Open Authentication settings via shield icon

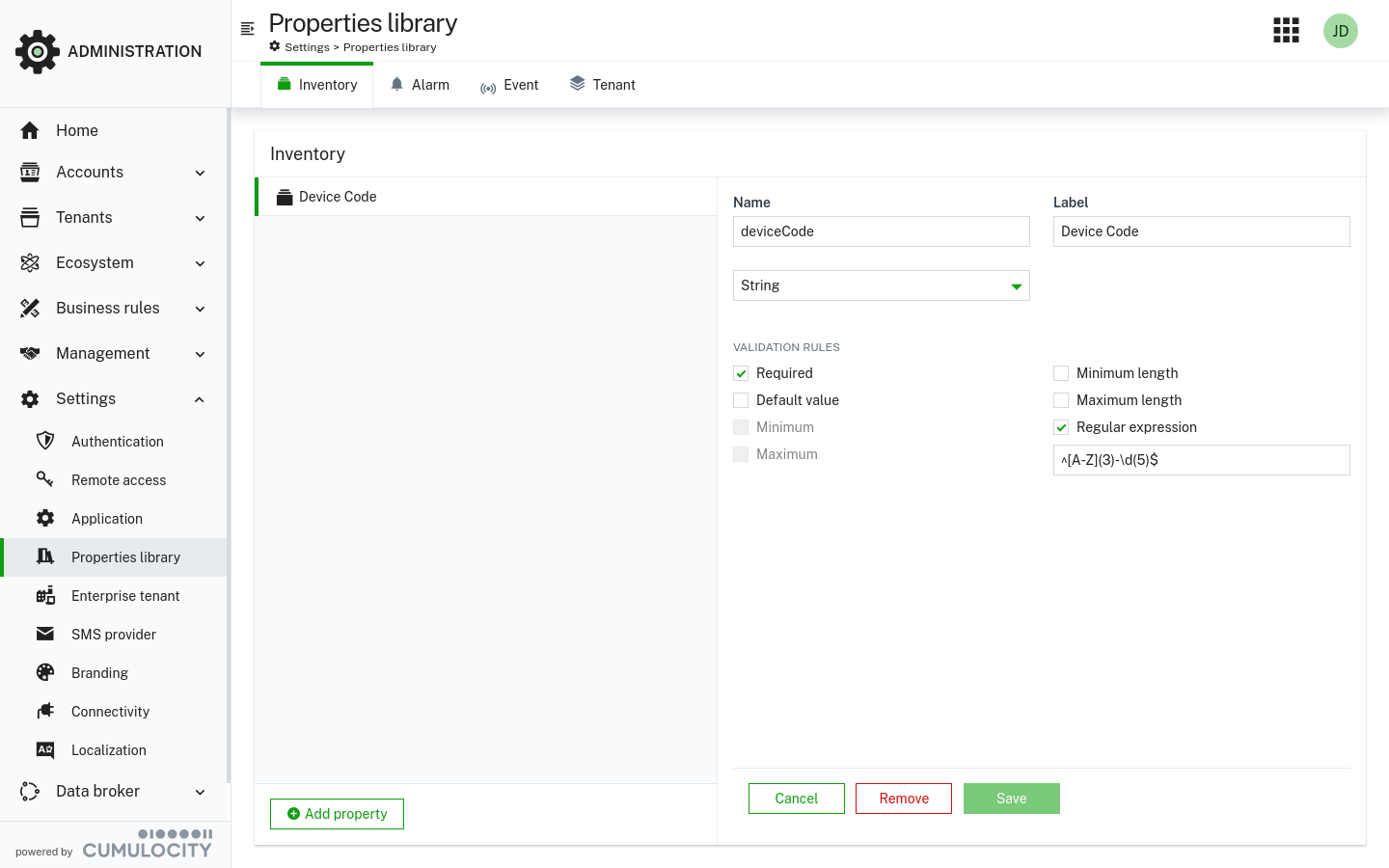45,441
